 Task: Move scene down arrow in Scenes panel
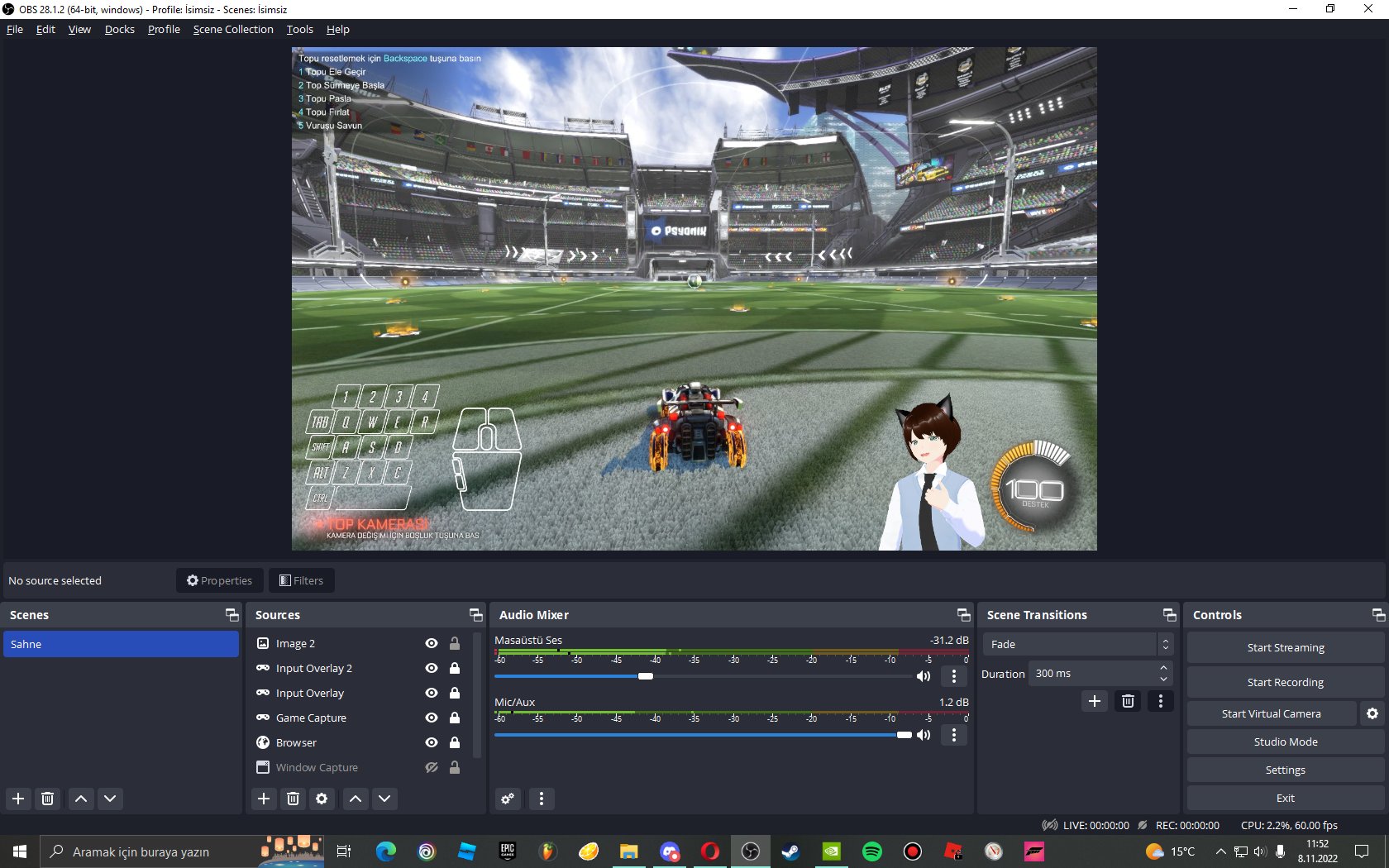tap(110, 799)
